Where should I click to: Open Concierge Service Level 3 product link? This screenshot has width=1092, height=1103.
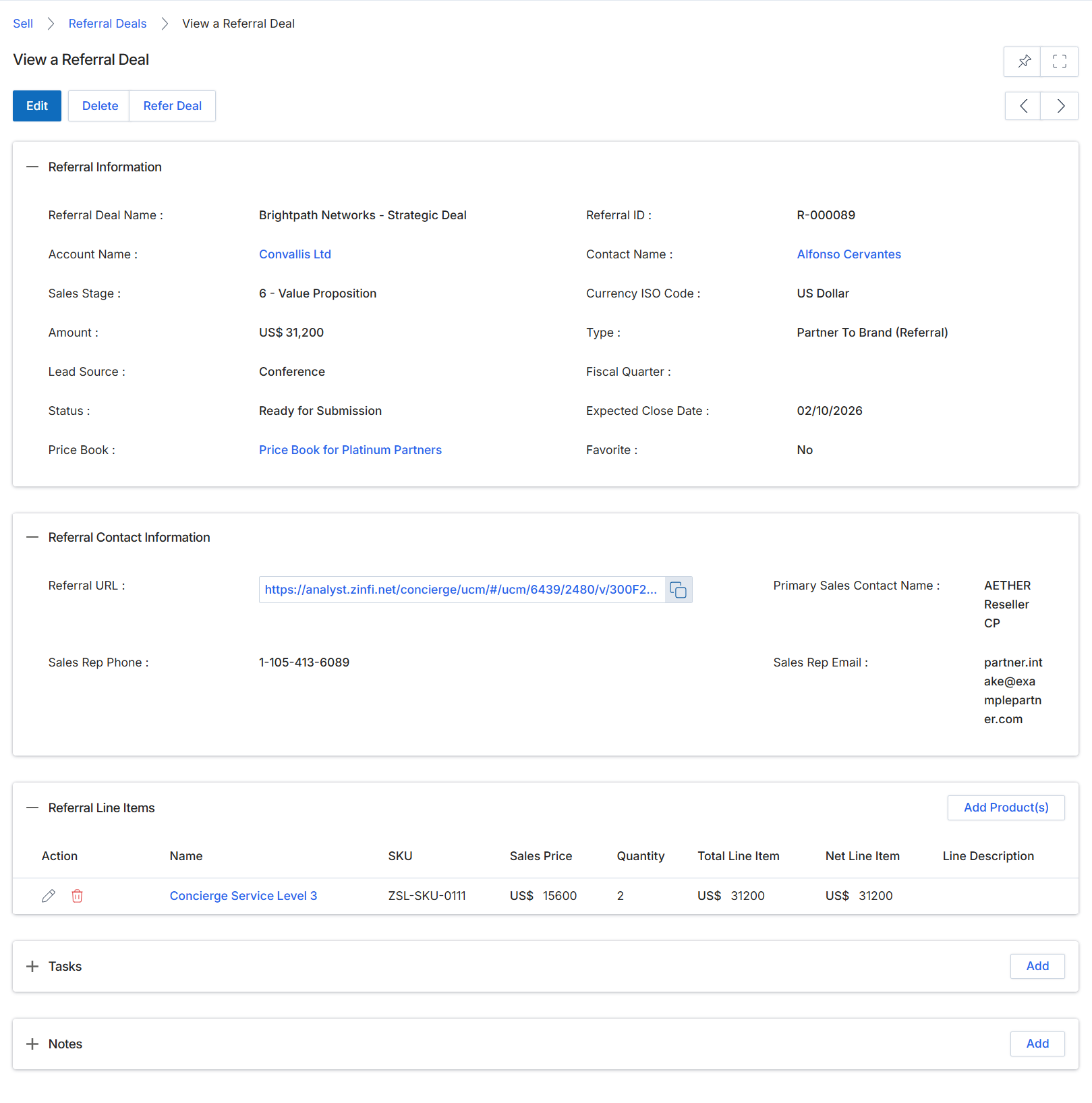(x=243, y=896)
